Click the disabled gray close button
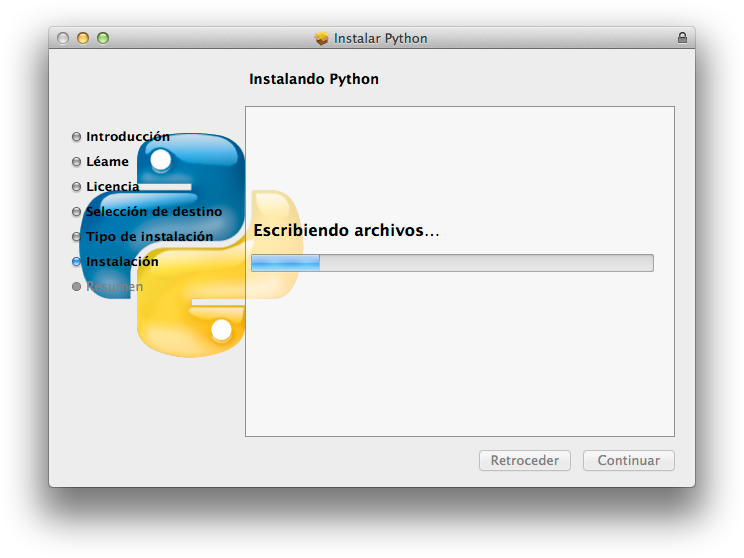 [63, 38]
